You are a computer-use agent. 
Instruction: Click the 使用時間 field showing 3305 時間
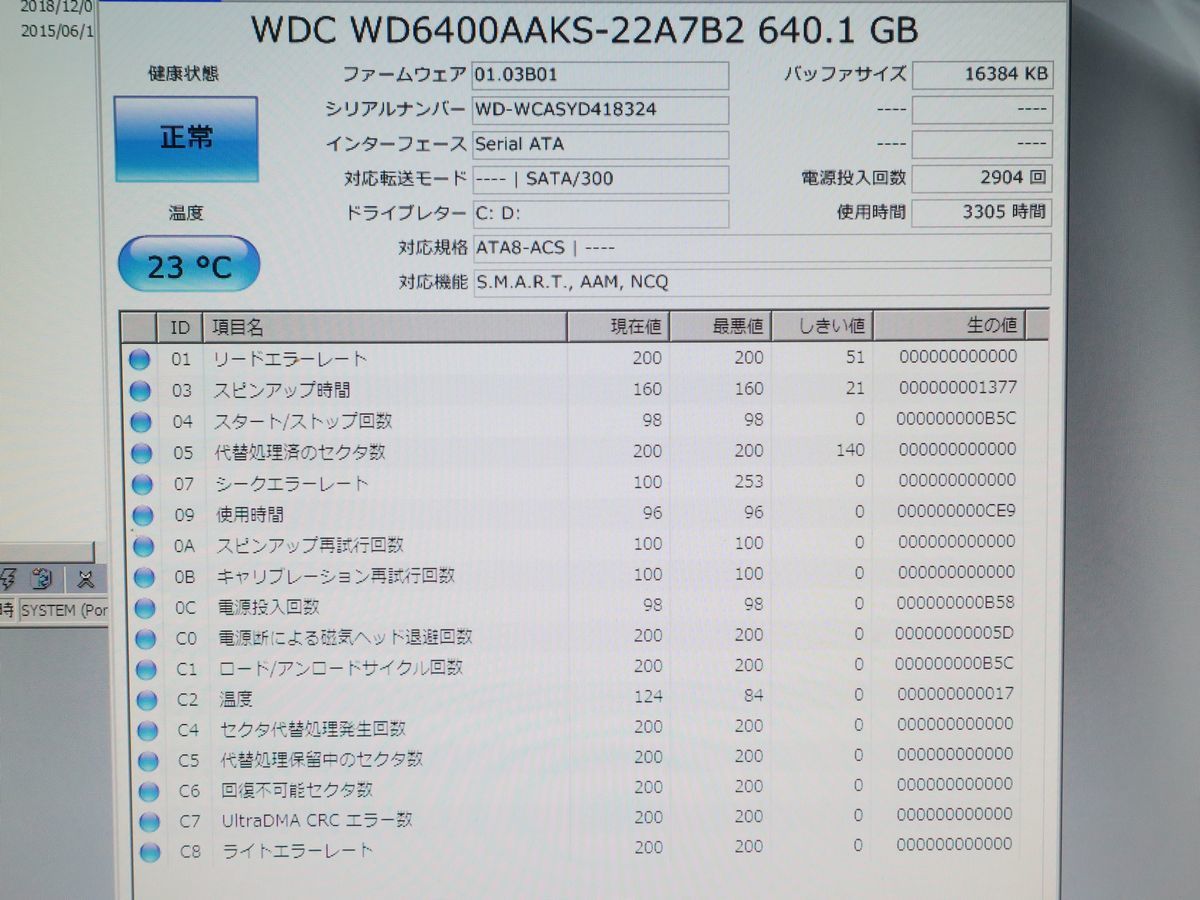[982, 212]
